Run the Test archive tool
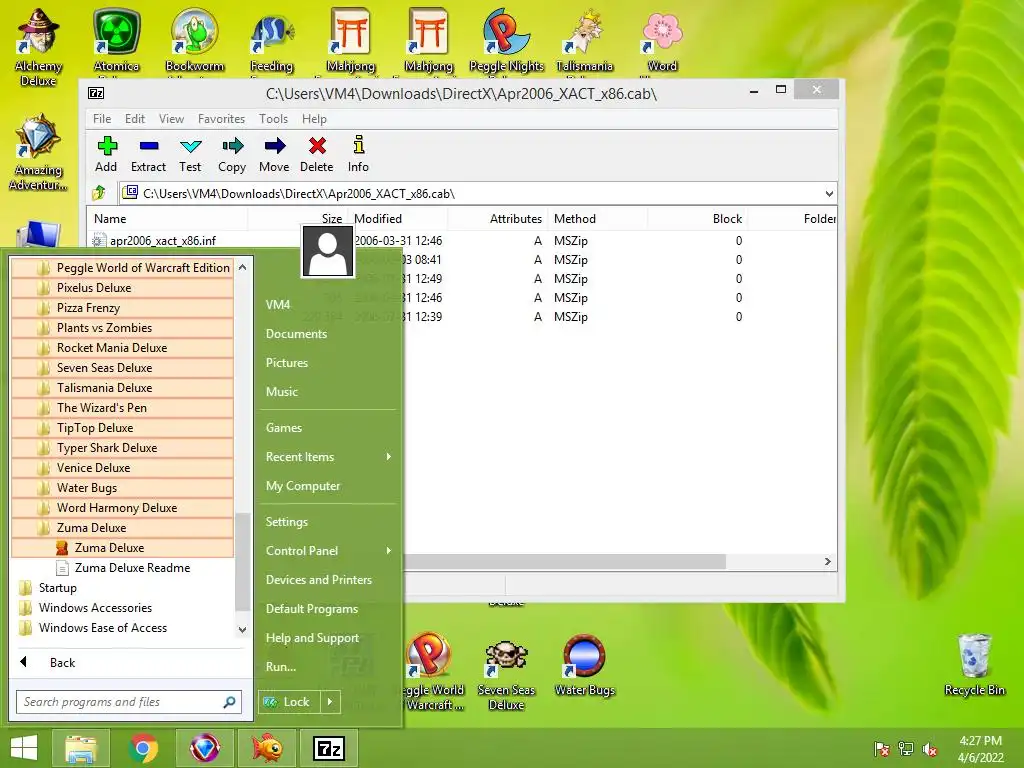The height and width of the screenshot is (768, 1024). (190, 155)
